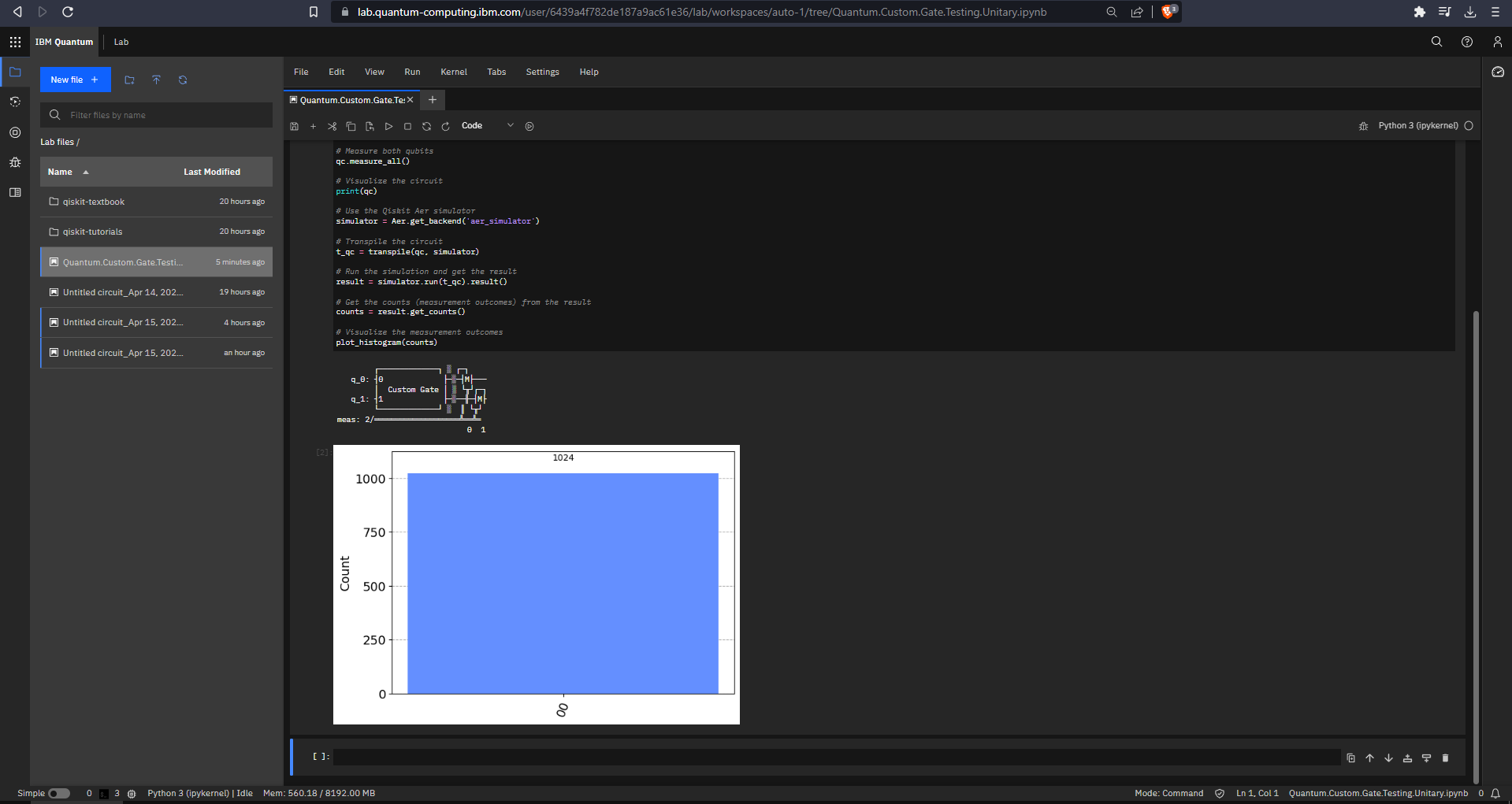Stop the kernel using the square stop icon
Screen dimensions: 1512x804
click(x=407, y=126)
